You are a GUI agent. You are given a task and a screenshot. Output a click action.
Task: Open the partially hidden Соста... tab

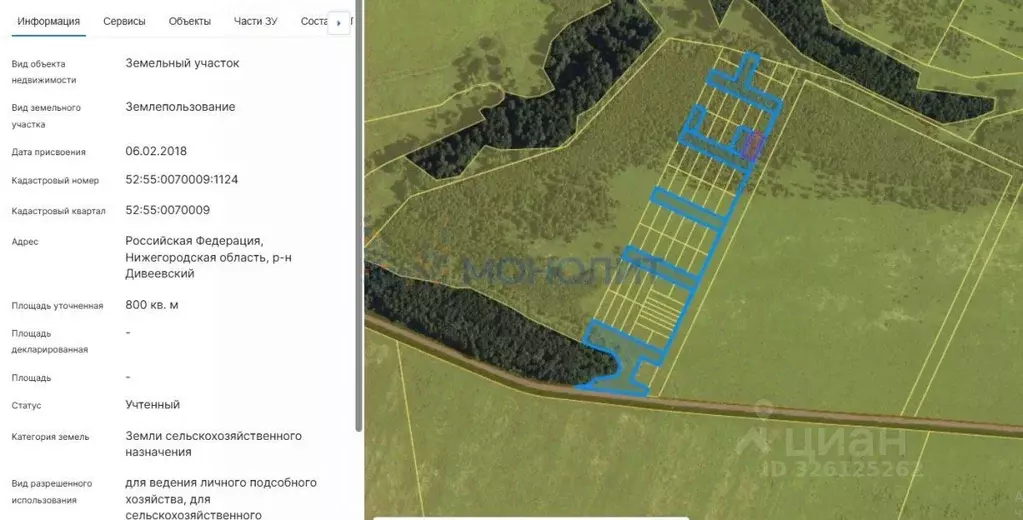[314, 21]
